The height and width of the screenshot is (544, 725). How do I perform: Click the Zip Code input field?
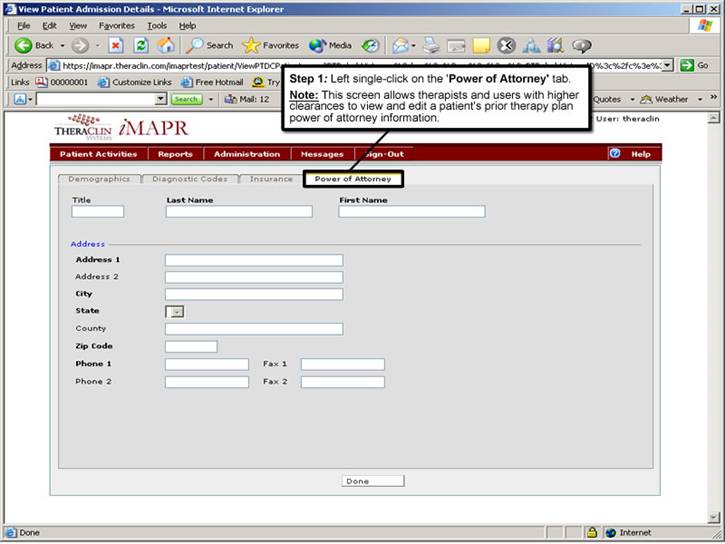(x=191, y=346)
